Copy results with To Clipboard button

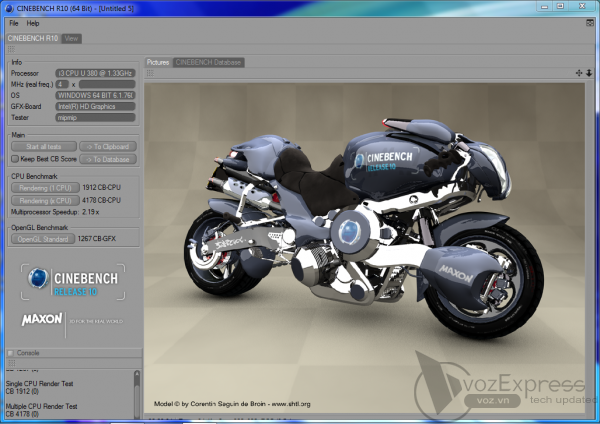coord(108,147)
